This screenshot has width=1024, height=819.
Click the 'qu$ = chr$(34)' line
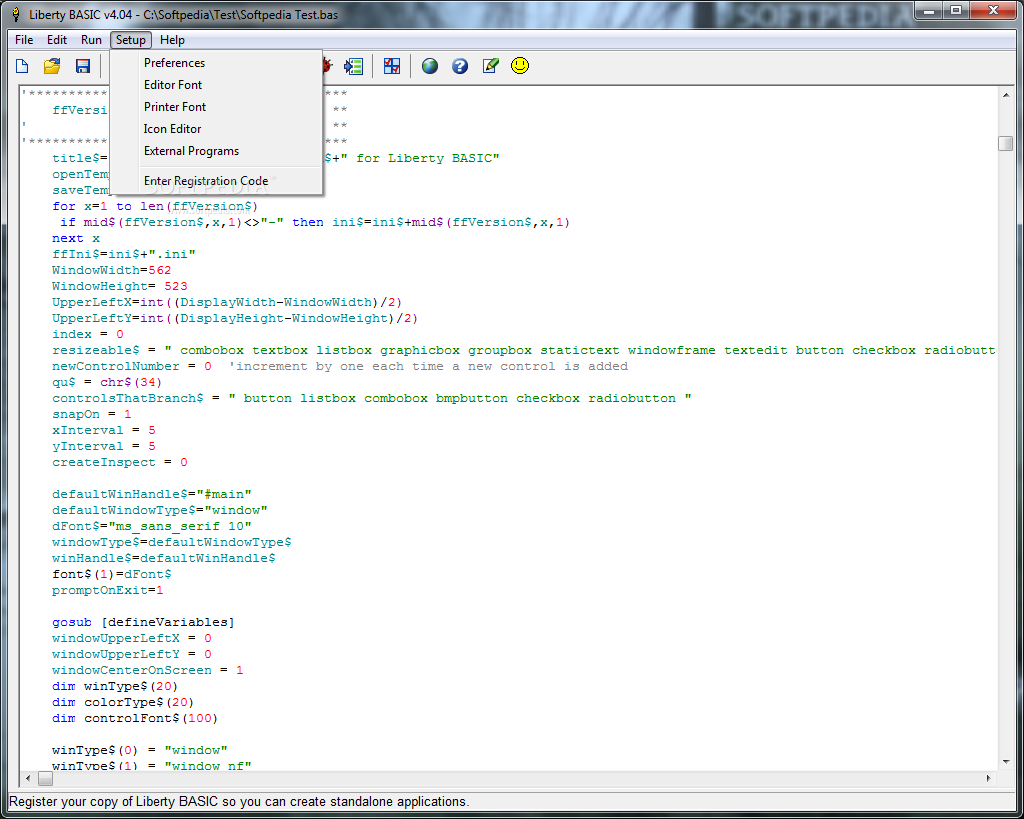point(107,382)
